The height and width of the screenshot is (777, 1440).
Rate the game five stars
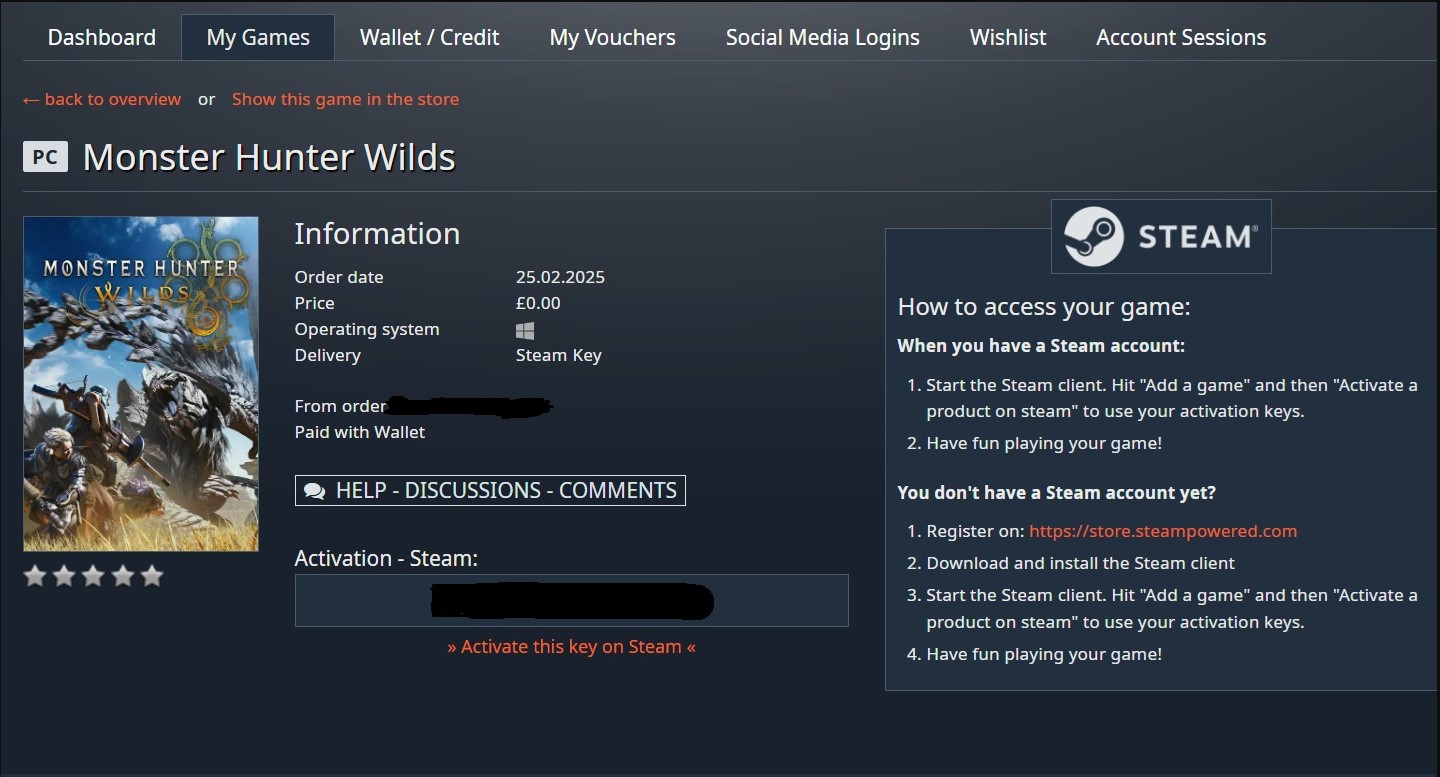151,576
